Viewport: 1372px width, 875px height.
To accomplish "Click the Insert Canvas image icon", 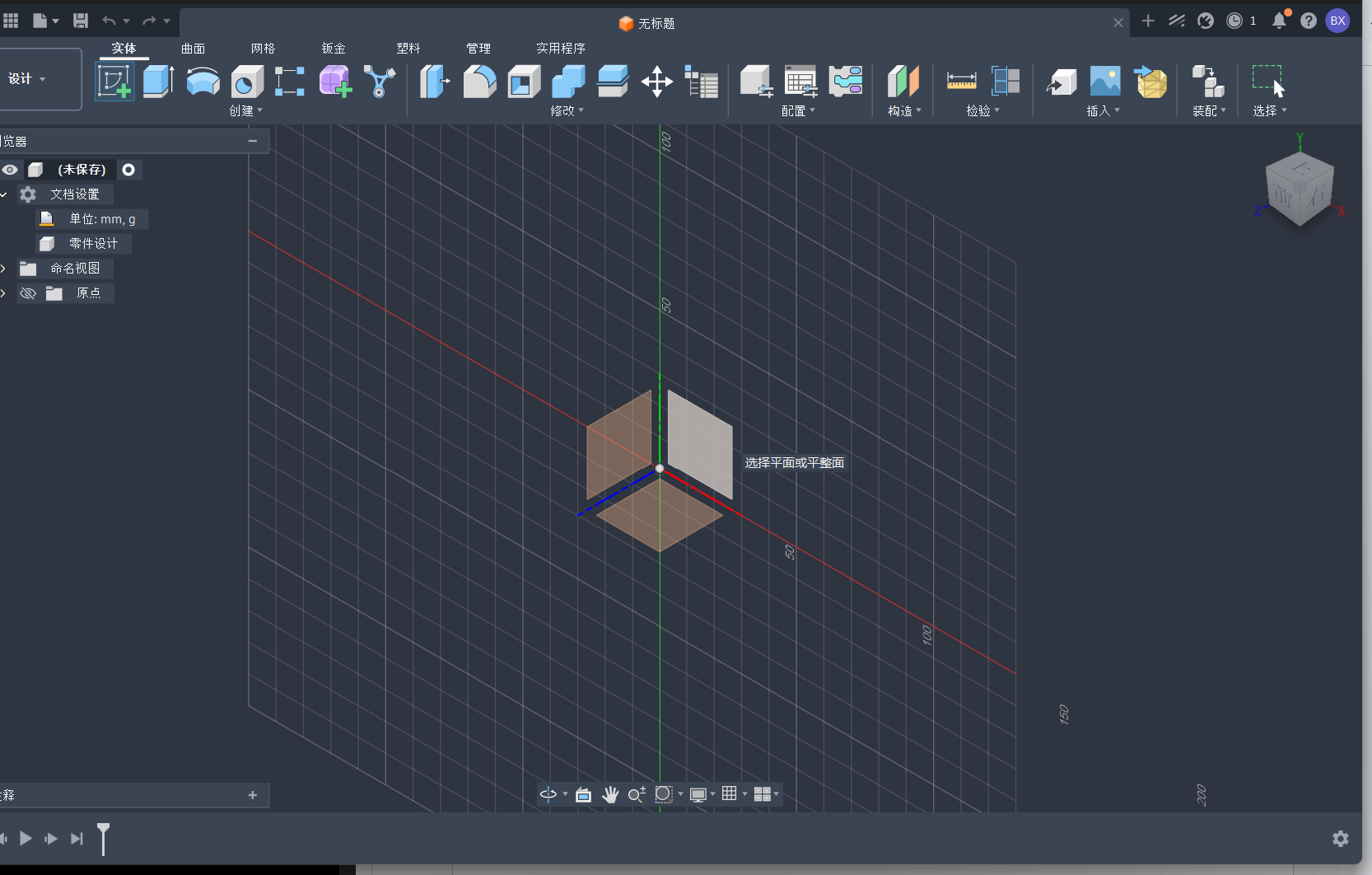I will (1105, 82).
